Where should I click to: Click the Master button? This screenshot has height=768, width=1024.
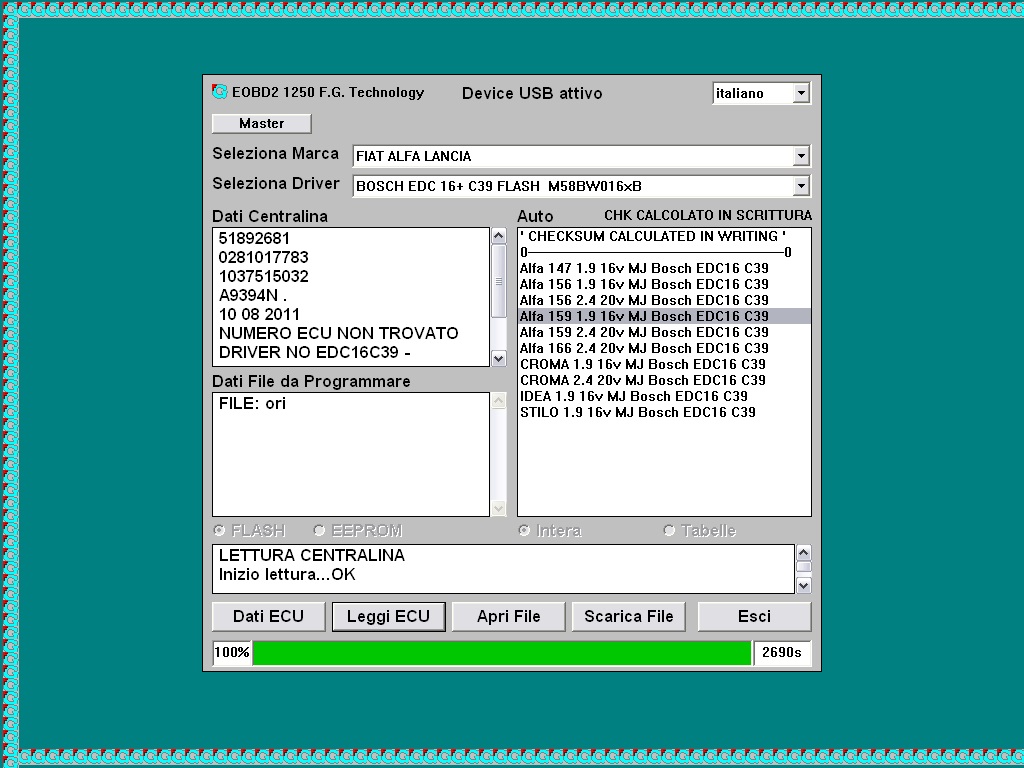[x=261, y=123]
